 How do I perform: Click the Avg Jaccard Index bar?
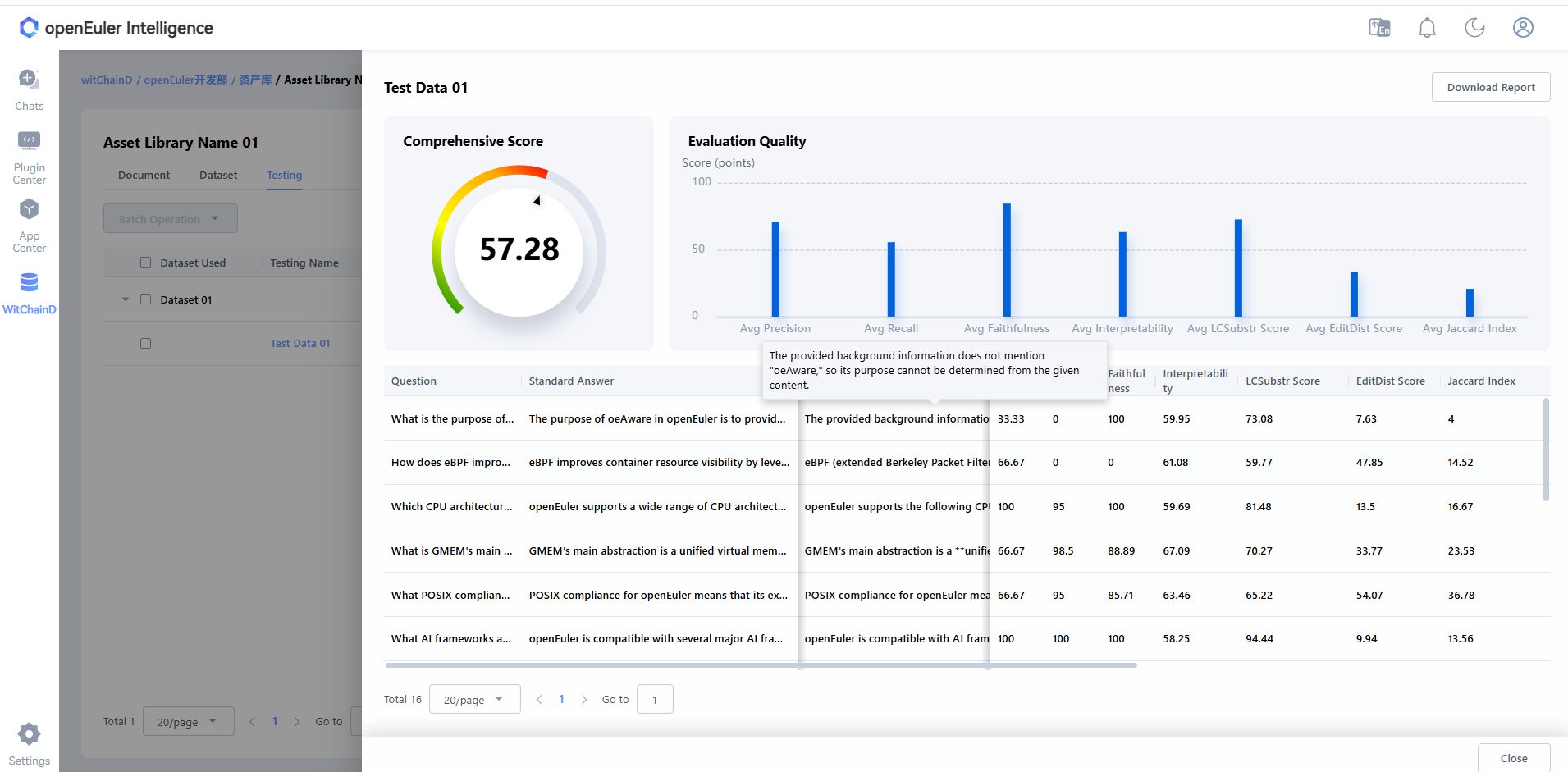tap(1470, 303)
